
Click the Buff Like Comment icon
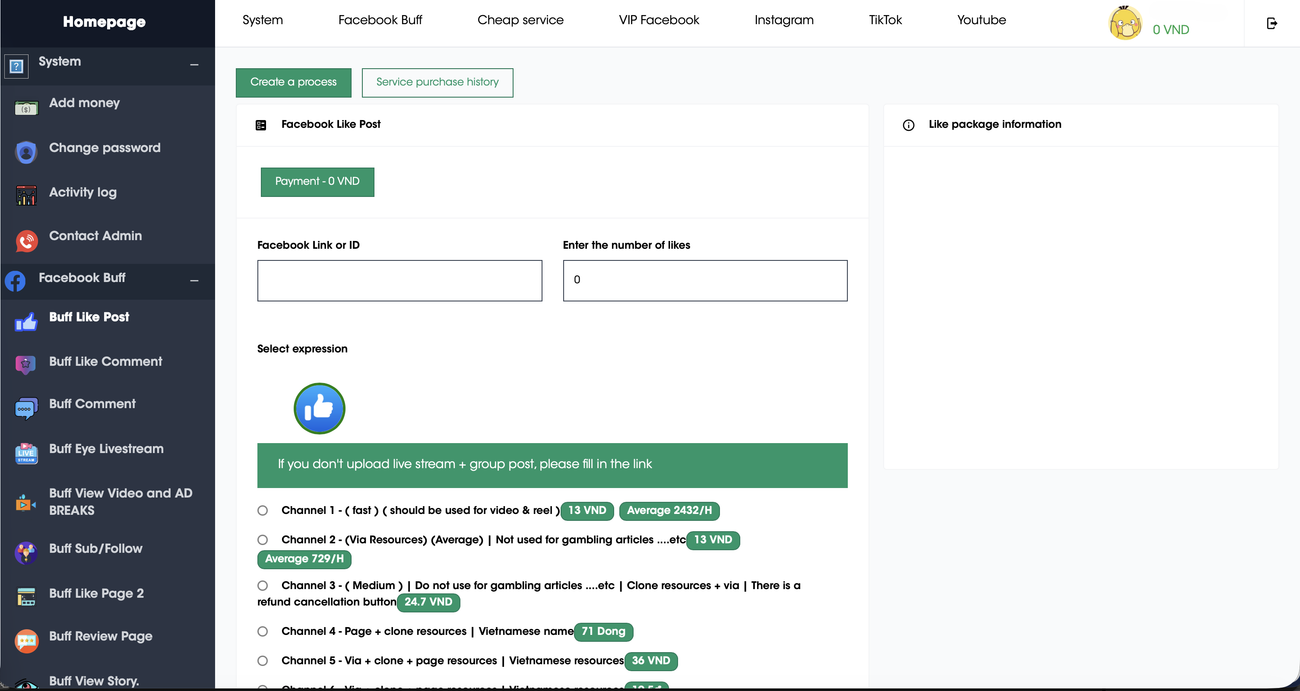click(x=27, y=365)
